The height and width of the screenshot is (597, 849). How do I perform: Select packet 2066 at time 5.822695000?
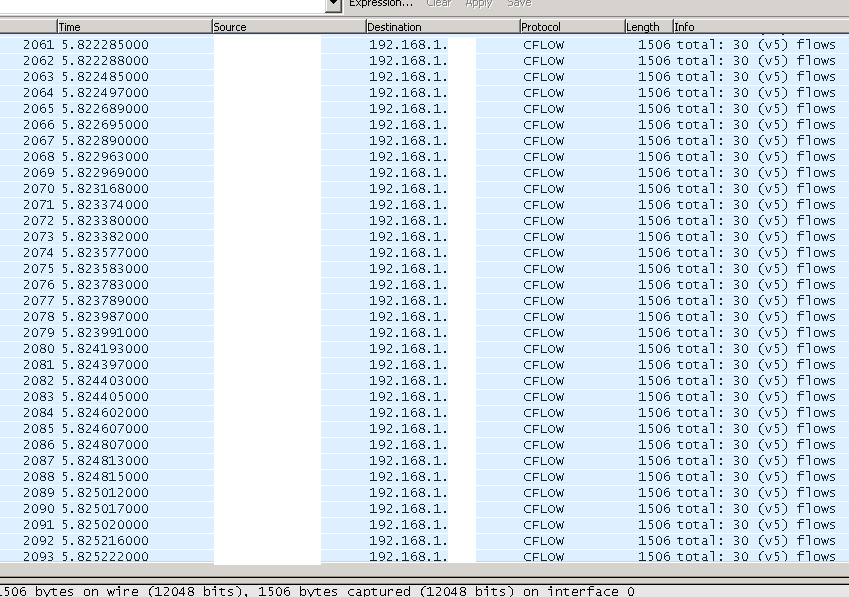[424, 124]
